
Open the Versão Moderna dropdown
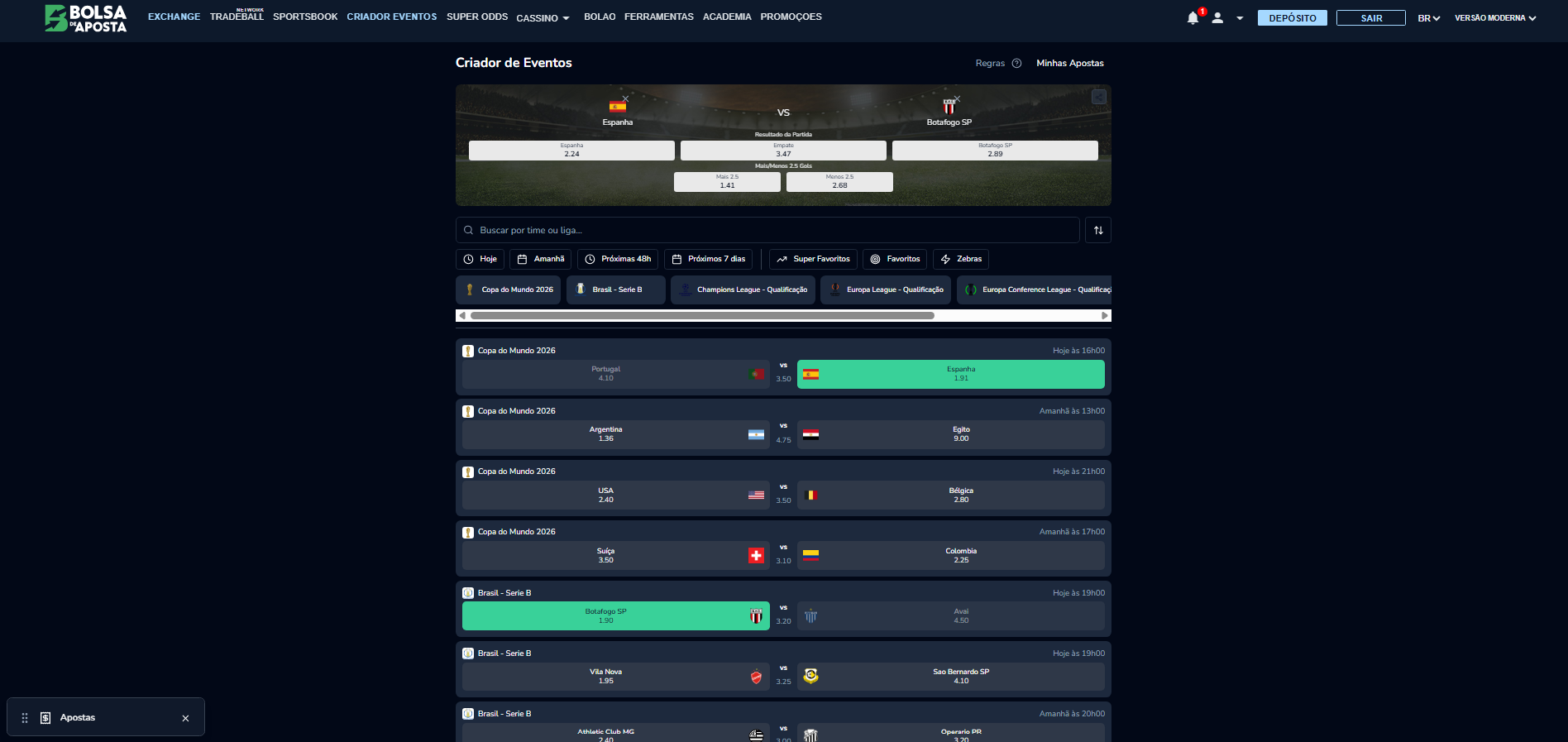pos(1495,18)
